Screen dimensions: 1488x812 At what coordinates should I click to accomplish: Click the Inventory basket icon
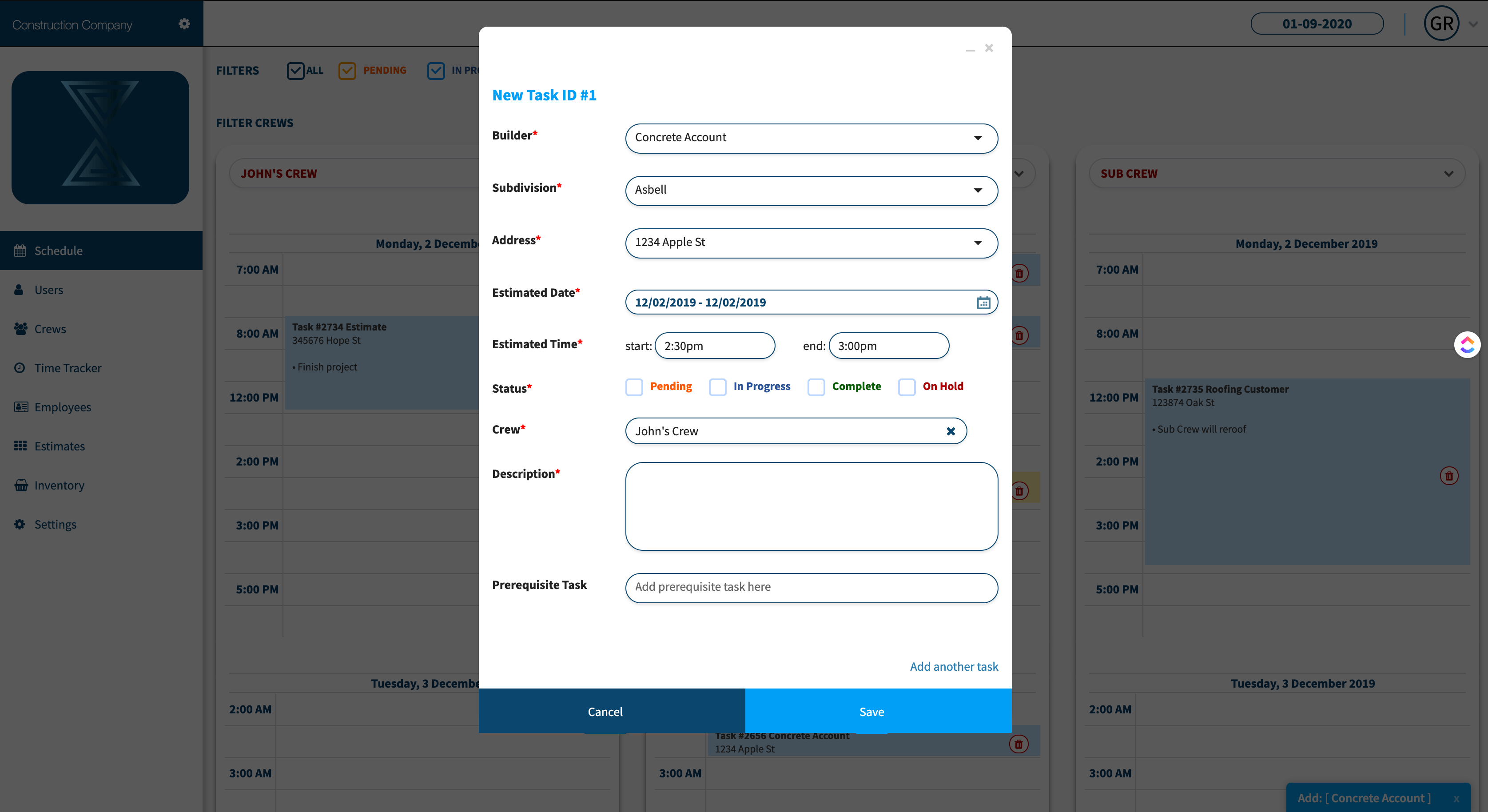click(x=21, y=485)
